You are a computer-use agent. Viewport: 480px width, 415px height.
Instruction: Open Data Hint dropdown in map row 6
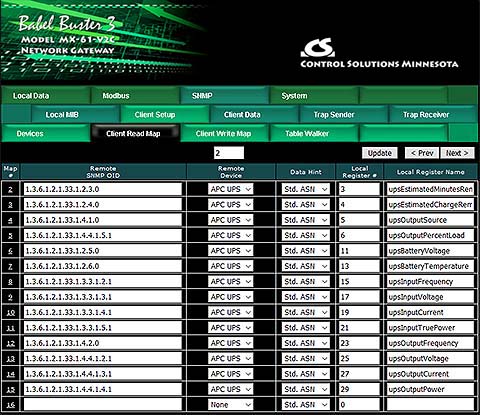[x=306, y=251]
